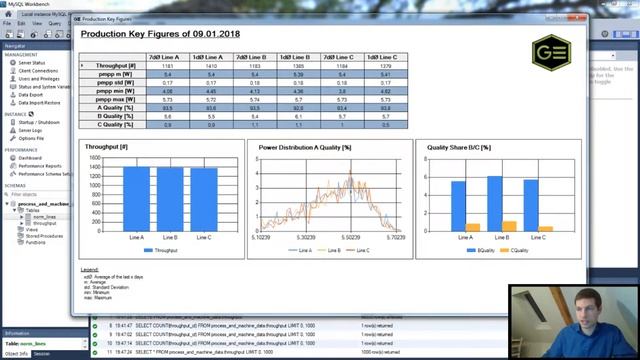Open the Edit menu
The image size is (640, 360).
pyautogui.click(x=21, y=24)
